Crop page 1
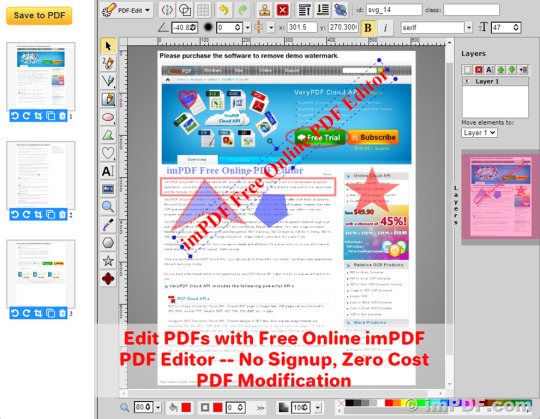The width and height of the screenshot is (540, 419). (x=38, y=116)
